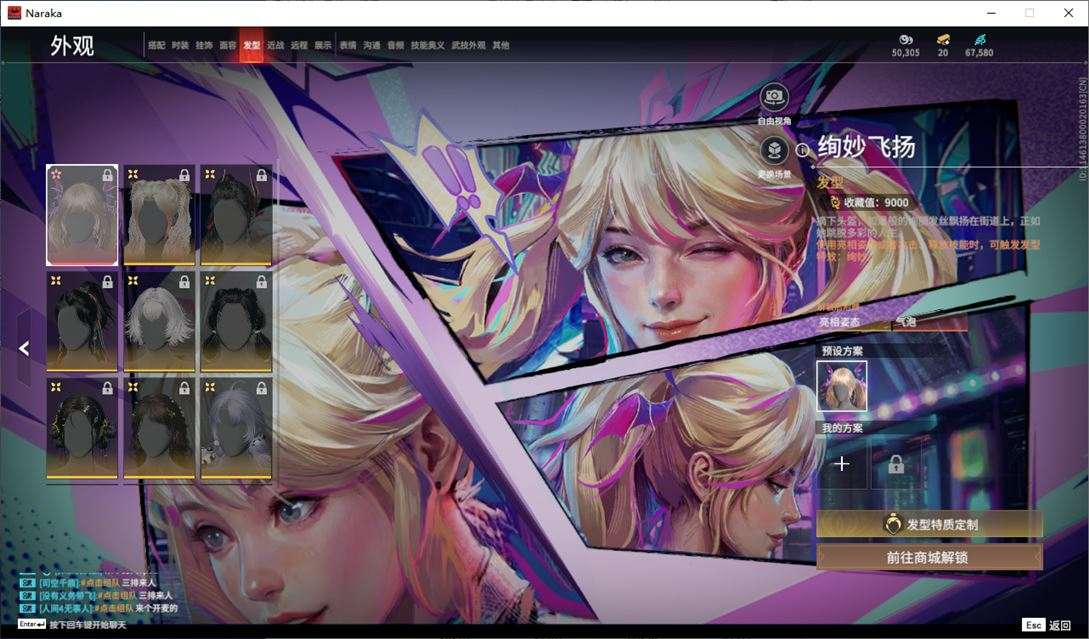Select the blonde curly twin-tail hairstyle thumbnail
The height and width of the screenshot is (639, 1089).
[159, 215]
